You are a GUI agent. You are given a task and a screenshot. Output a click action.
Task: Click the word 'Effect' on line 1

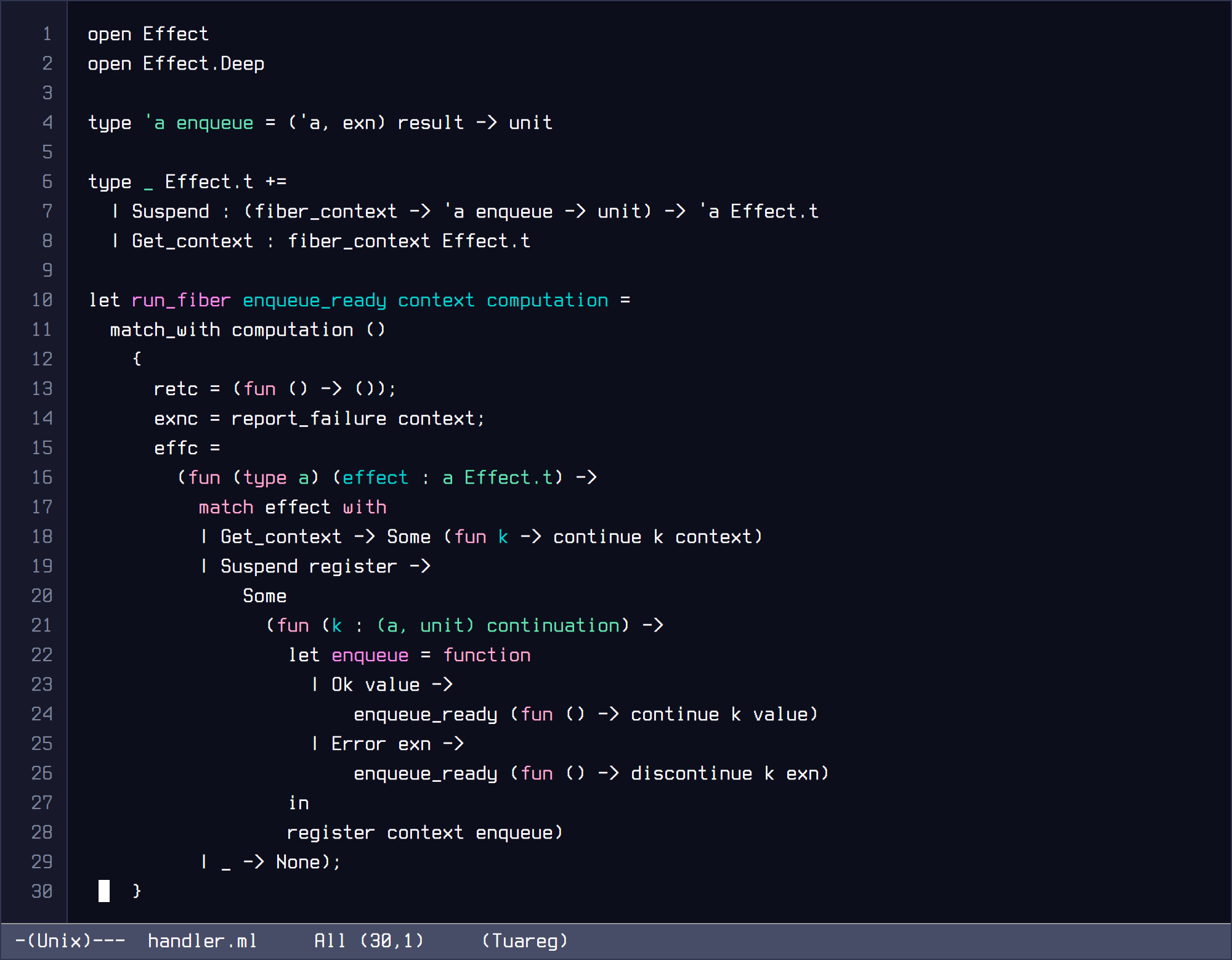click(176, 34)
